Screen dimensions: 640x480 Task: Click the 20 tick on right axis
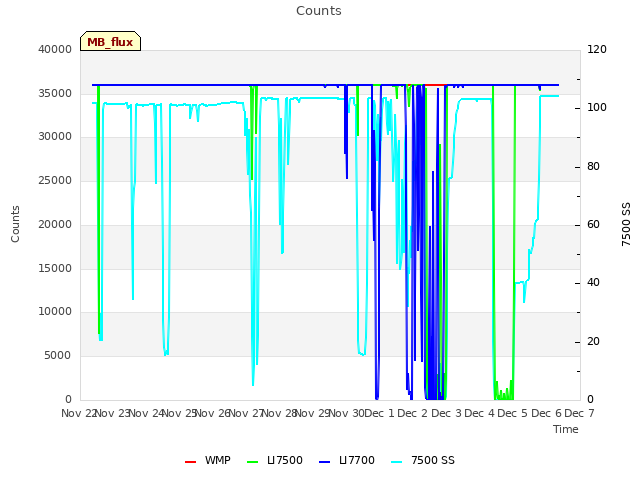(593, 342)
